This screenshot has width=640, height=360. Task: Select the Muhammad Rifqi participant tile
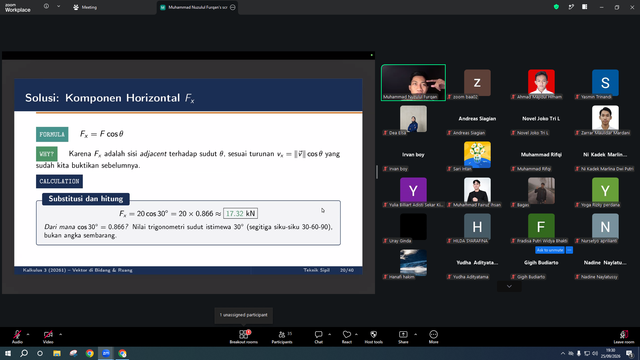[541, 155]
